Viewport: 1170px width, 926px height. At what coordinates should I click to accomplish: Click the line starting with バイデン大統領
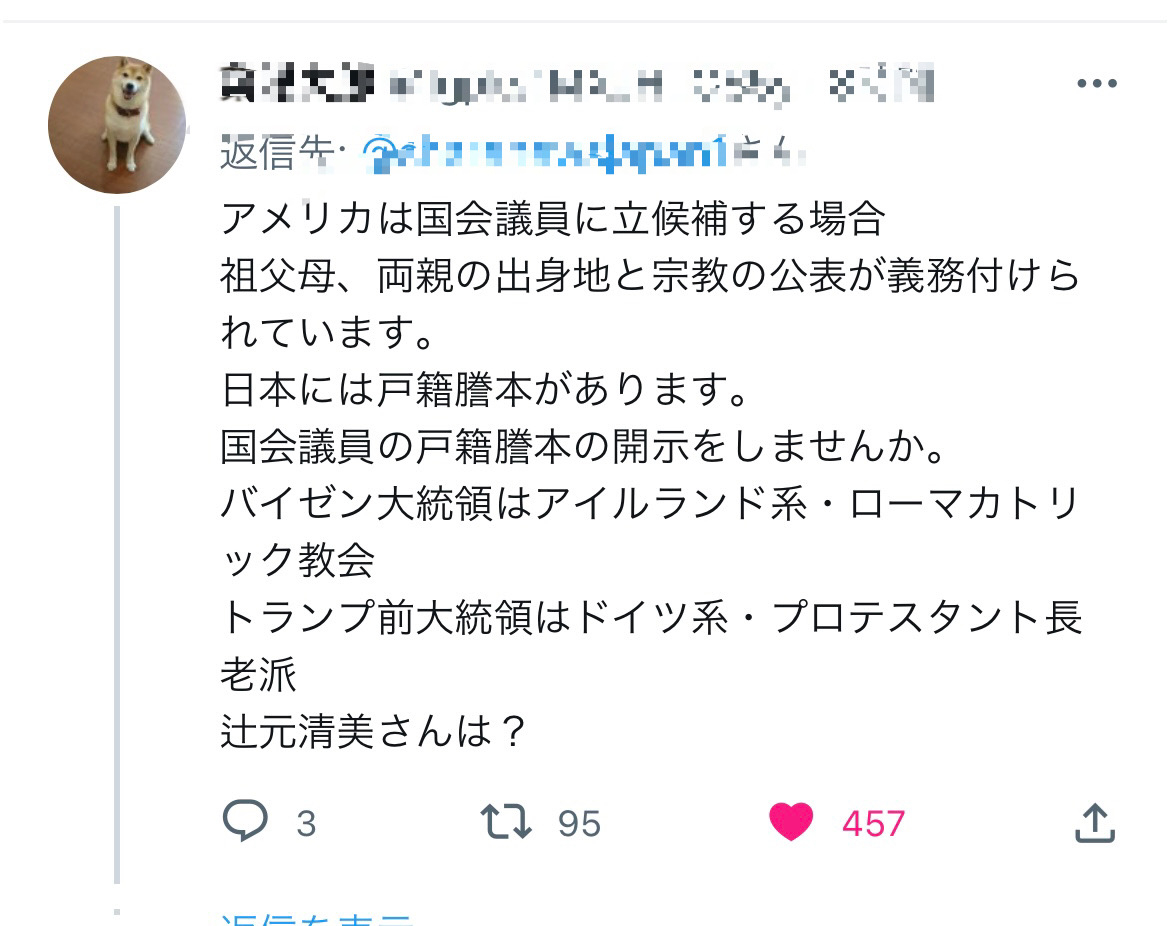[x=651, y=504]
